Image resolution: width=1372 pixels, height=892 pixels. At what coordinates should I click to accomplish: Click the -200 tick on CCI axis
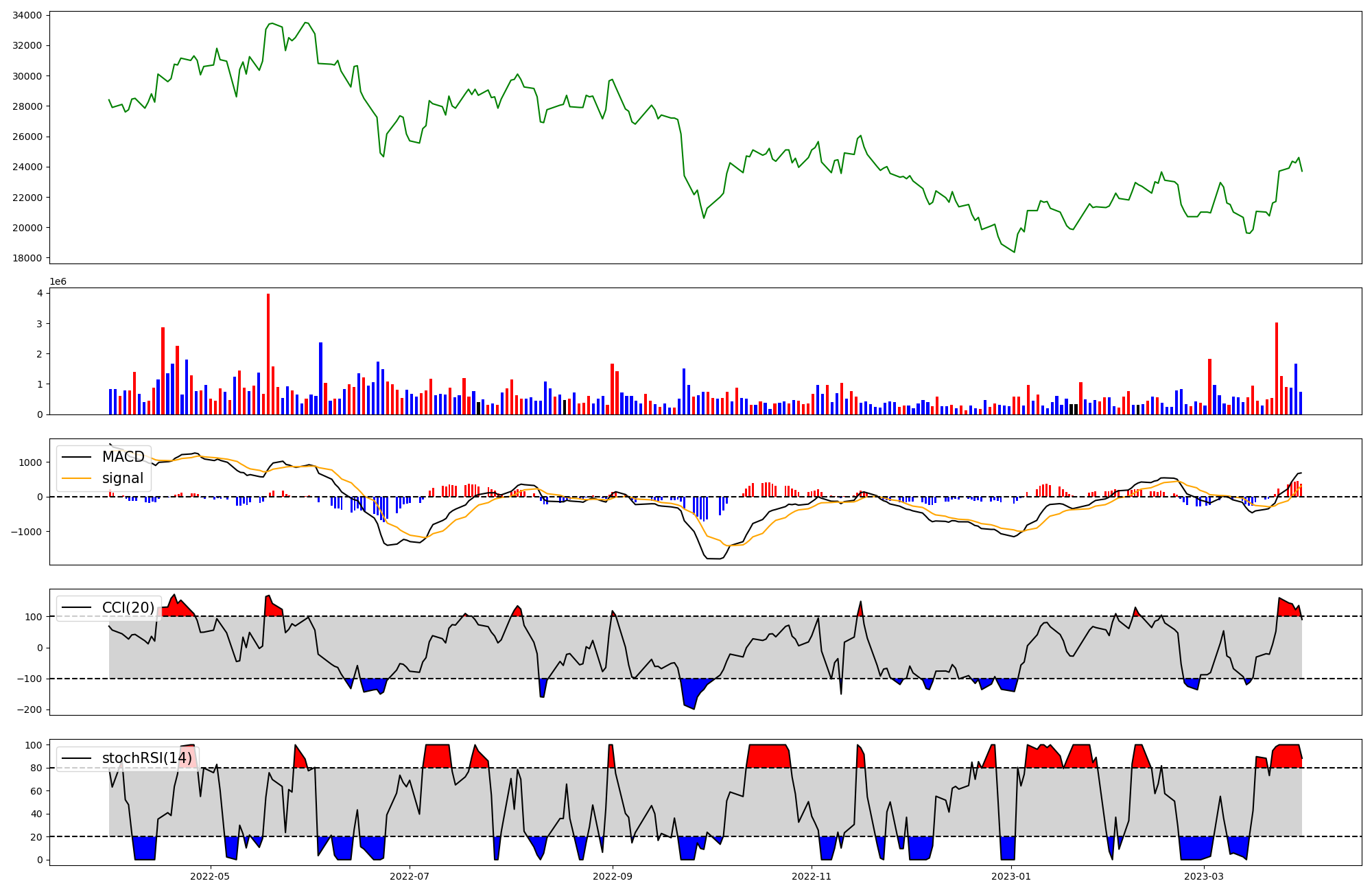point(29,710)
